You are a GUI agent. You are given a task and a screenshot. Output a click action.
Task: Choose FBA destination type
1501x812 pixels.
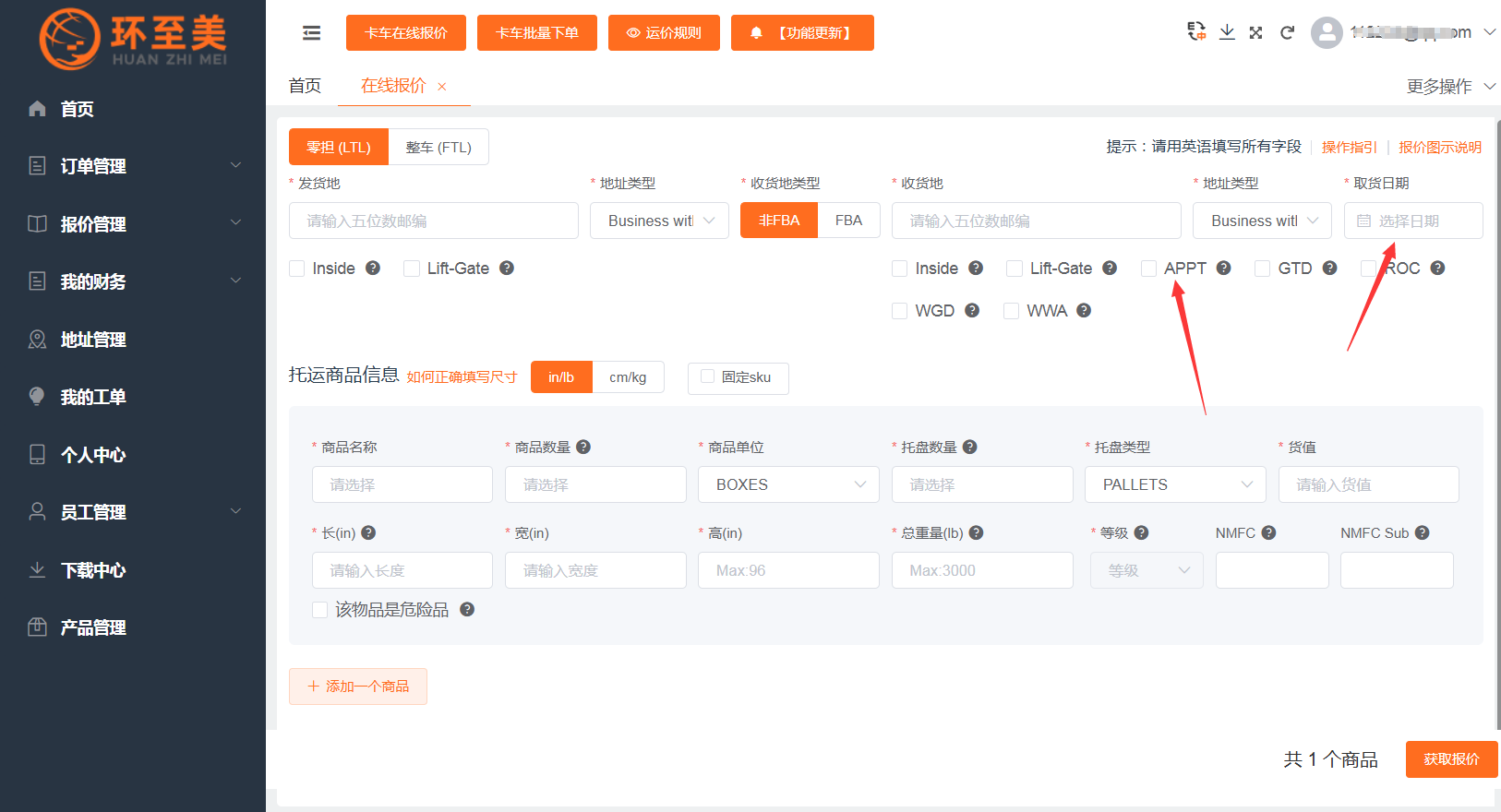tap(849, 221)
